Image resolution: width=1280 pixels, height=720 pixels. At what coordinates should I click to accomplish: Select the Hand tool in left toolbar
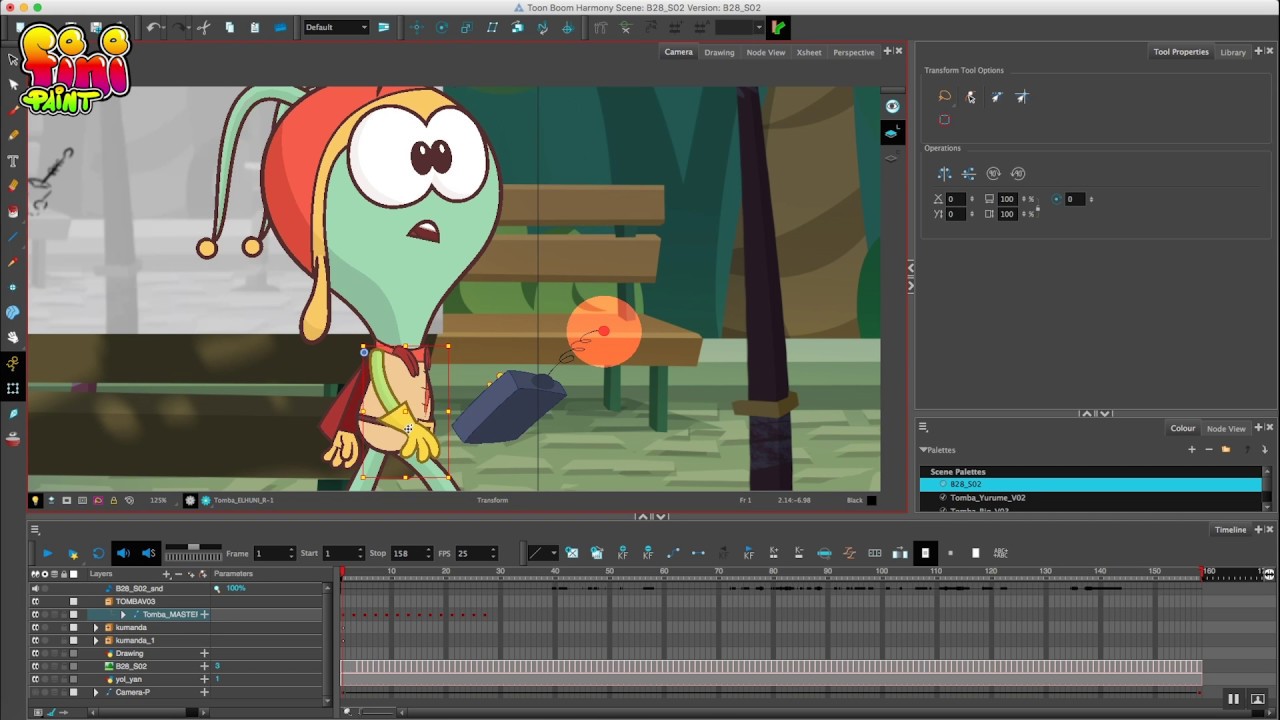click(13, 338)
